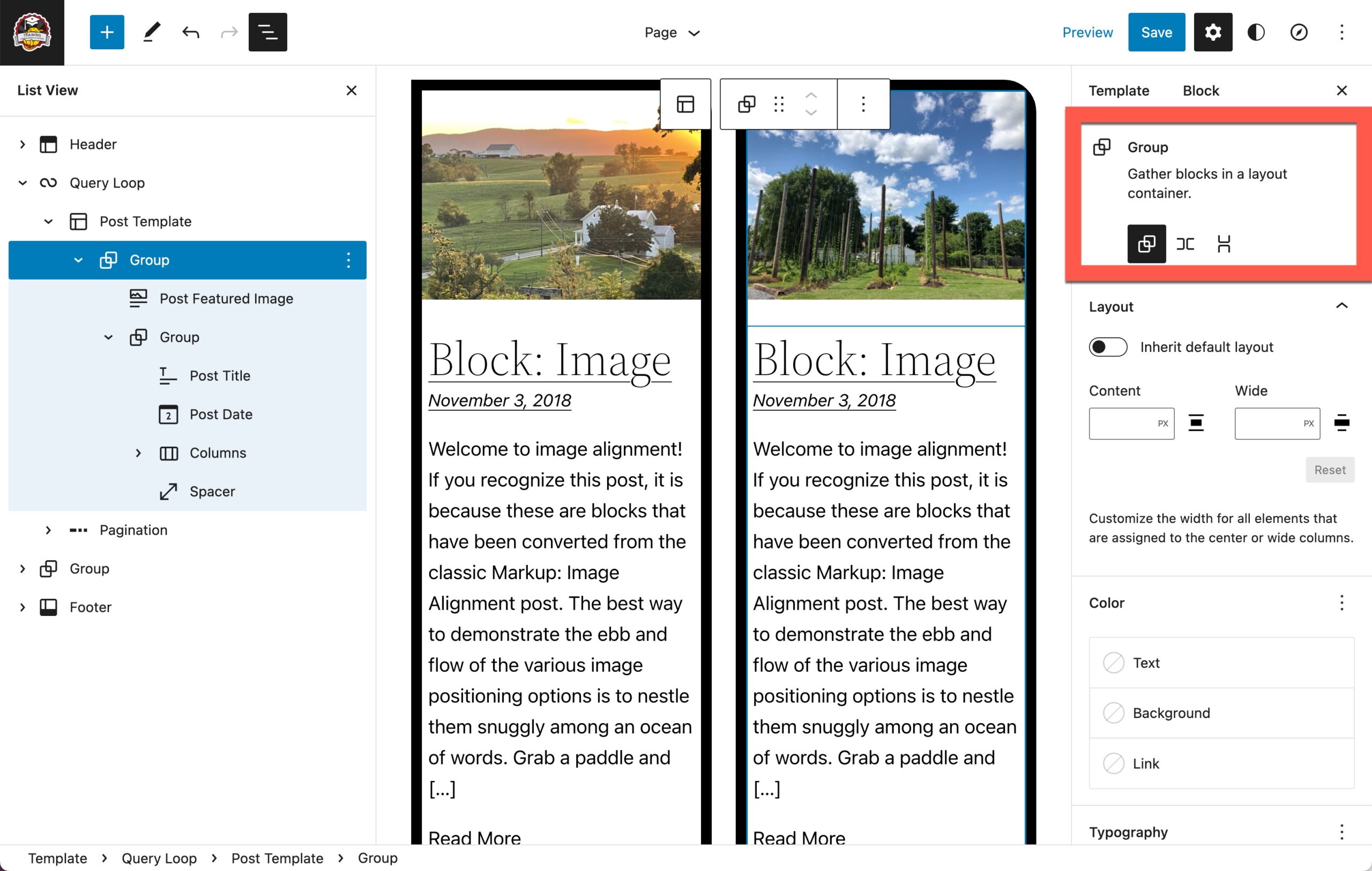
Task: Click Wide width input field
Action: 1277,423
